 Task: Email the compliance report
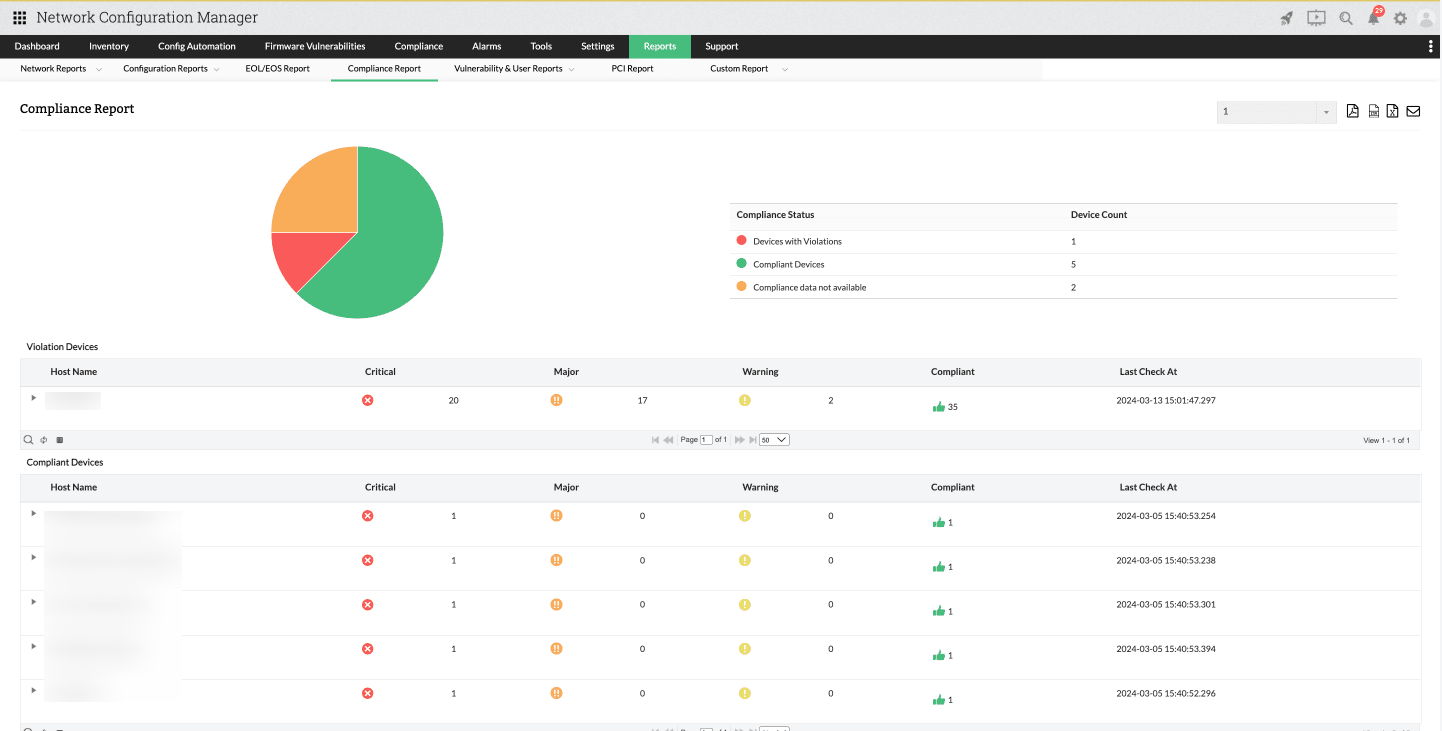[1413, 111]
